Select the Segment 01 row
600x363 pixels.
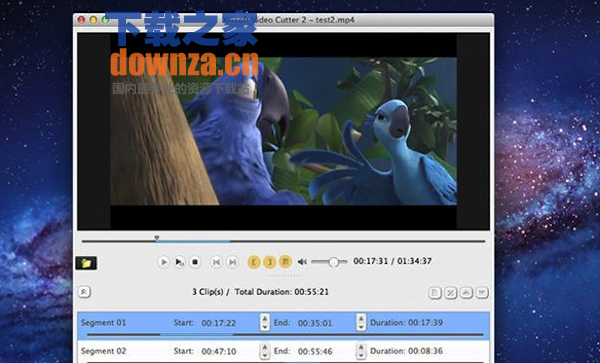coord(283,326)
